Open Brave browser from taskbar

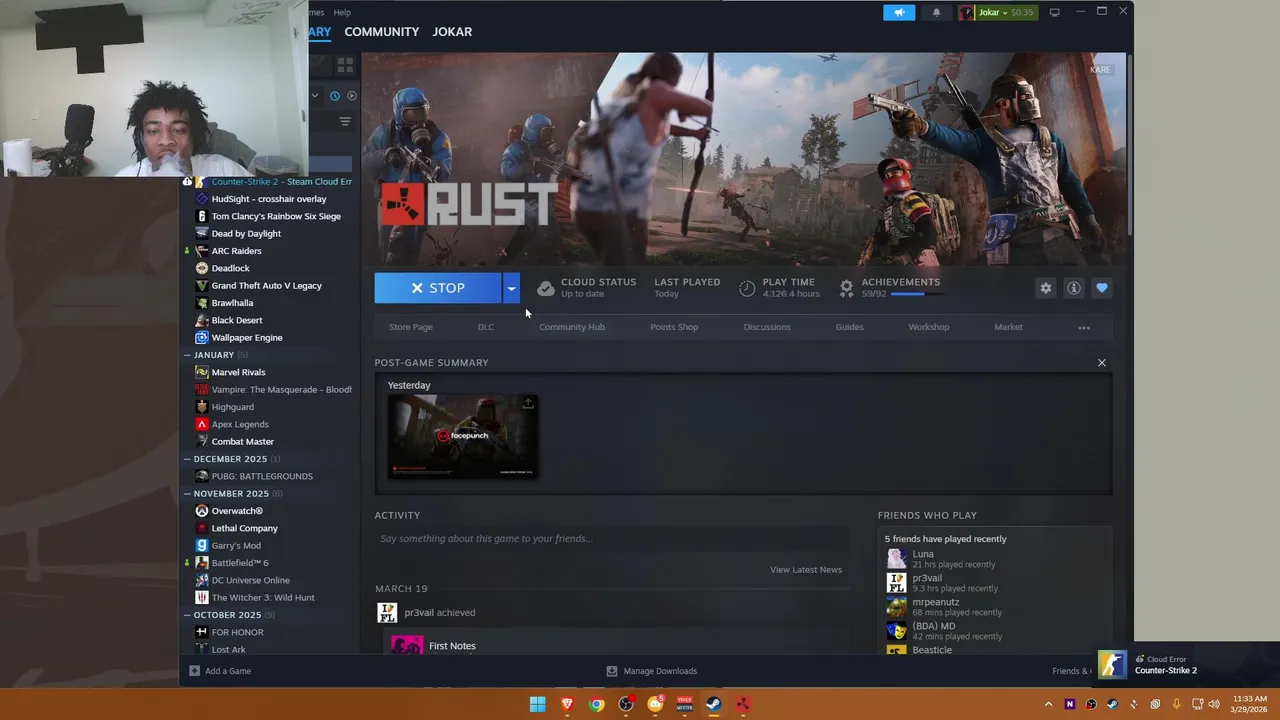click(x=567, y=705)
